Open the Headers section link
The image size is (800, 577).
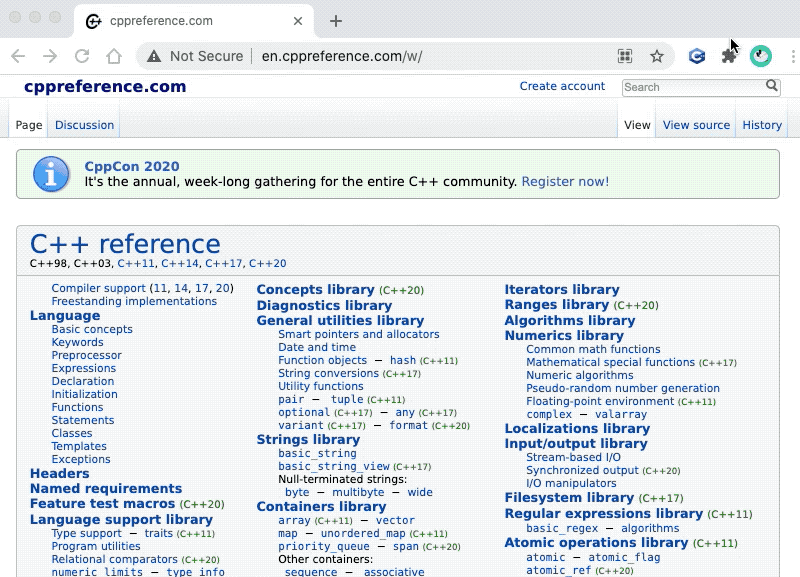point(60,473)
